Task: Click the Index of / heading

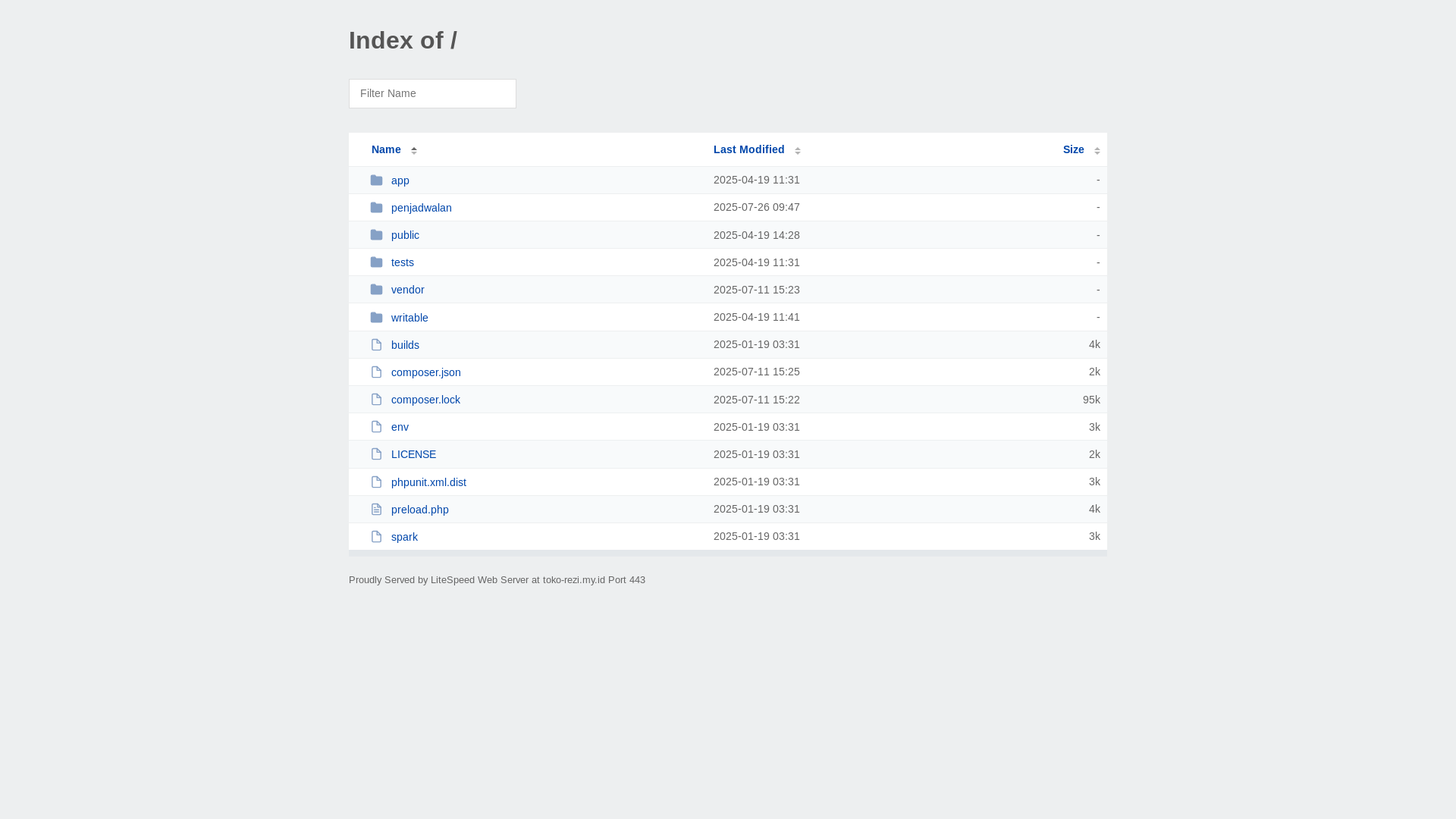Action: pos(403,40)
